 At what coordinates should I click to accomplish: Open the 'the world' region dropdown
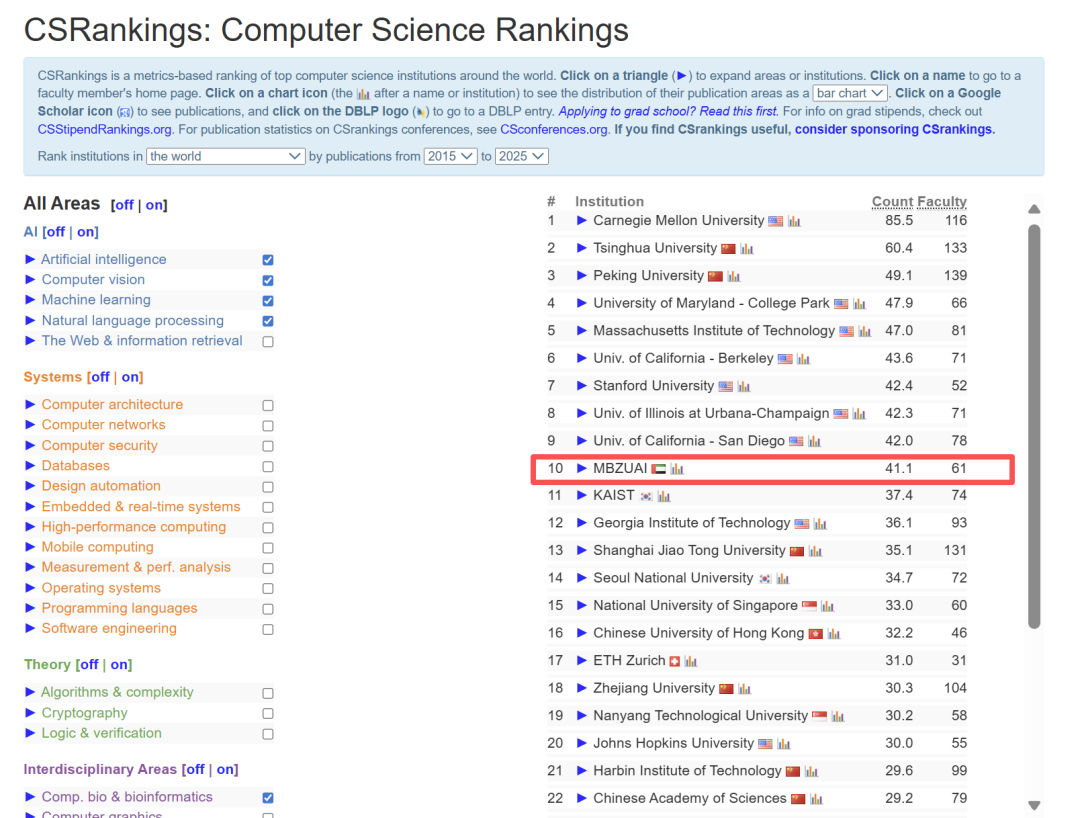(226, 156)
